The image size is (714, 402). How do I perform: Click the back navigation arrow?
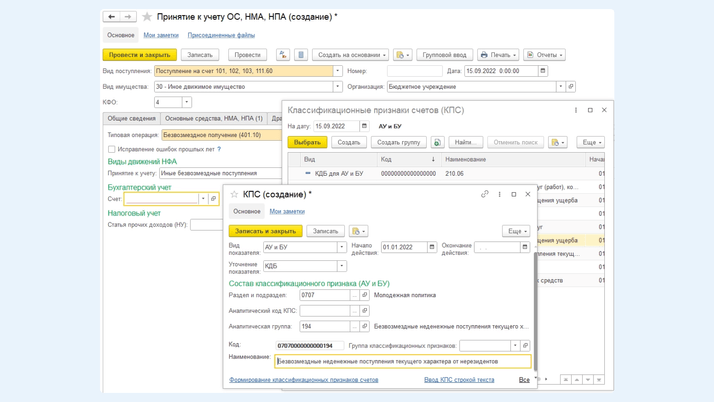click(x=112, y=17)
